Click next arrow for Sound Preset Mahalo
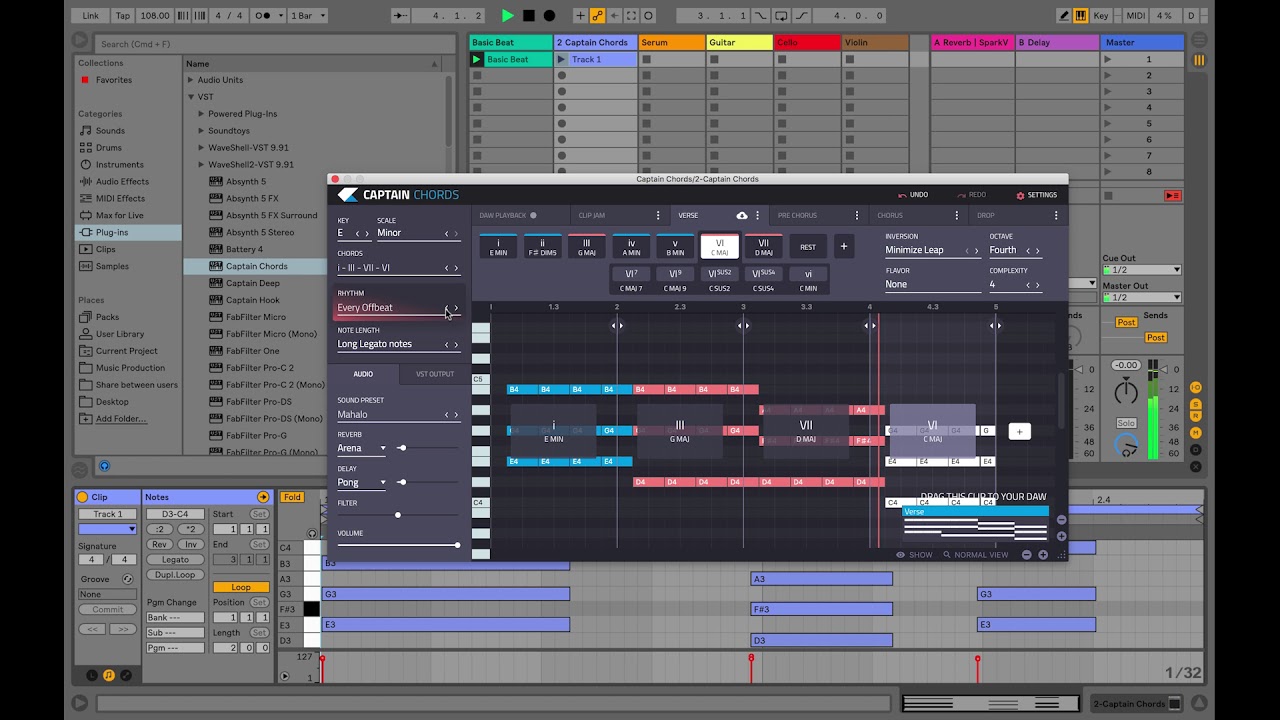This screenshot has width=1280, height=720. coord(457,414)
